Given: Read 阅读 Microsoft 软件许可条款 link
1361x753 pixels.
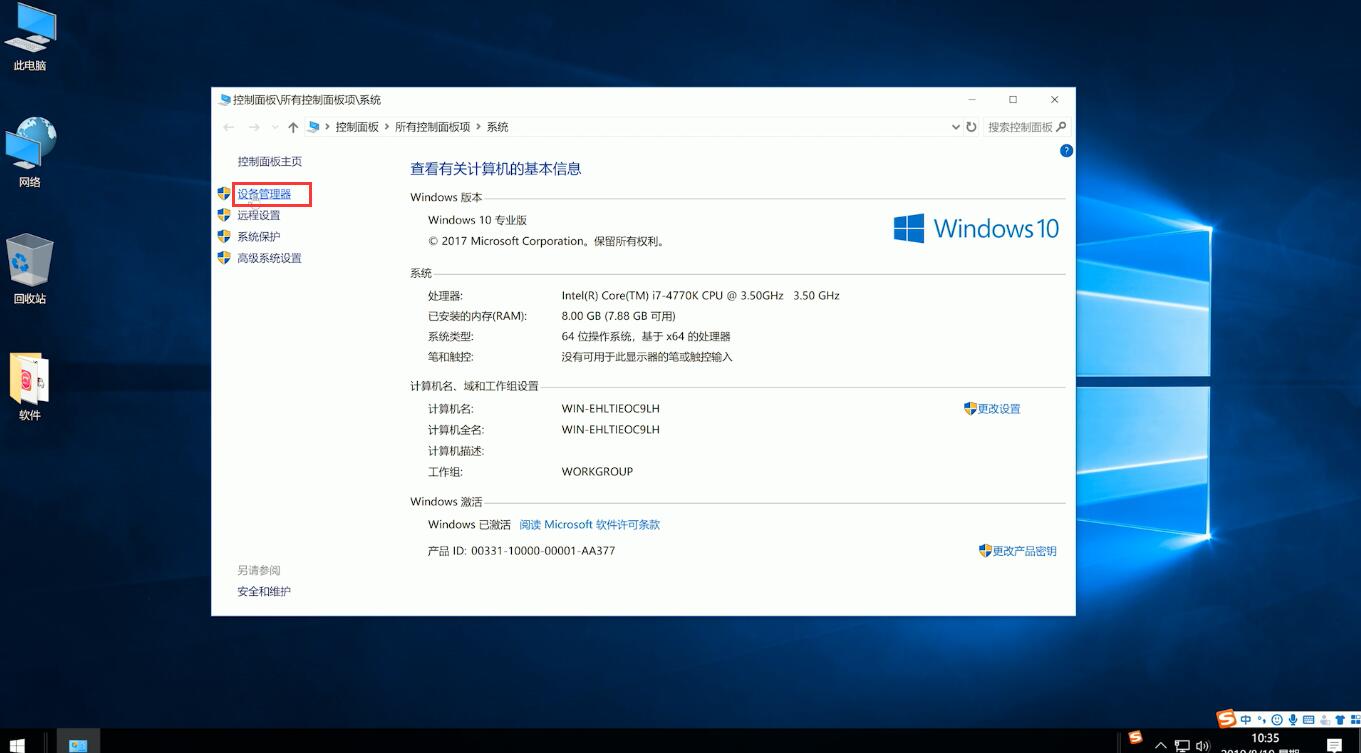Looking at the screenshot, I should [589, 524].
